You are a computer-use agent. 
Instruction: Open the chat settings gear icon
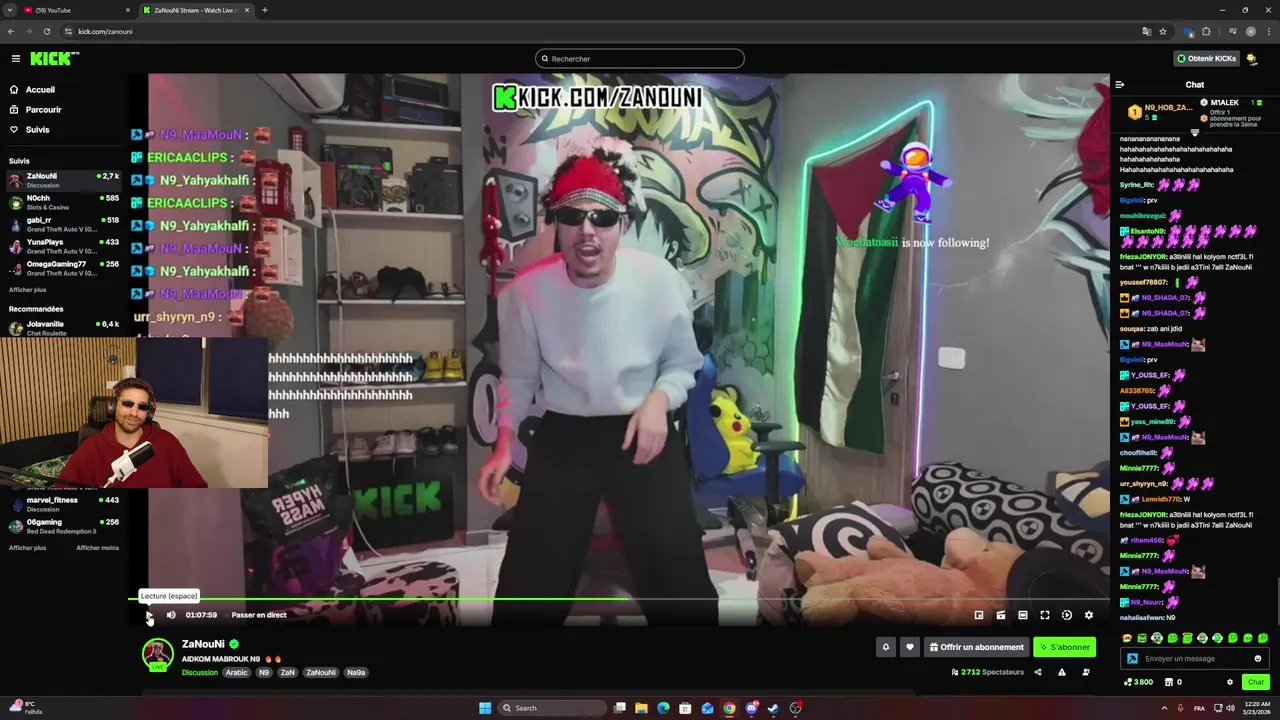pyautogui.click(x=1230, y=682)
